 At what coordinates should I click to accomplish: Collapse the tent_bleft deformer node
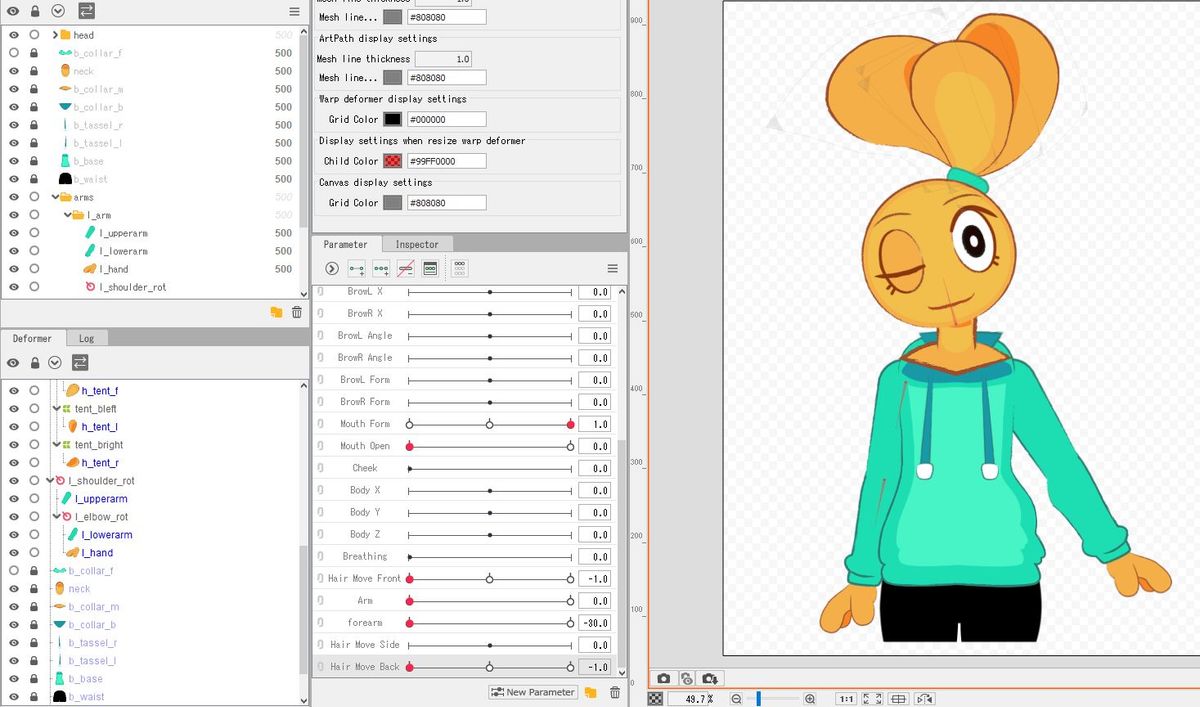coord(56,409)
